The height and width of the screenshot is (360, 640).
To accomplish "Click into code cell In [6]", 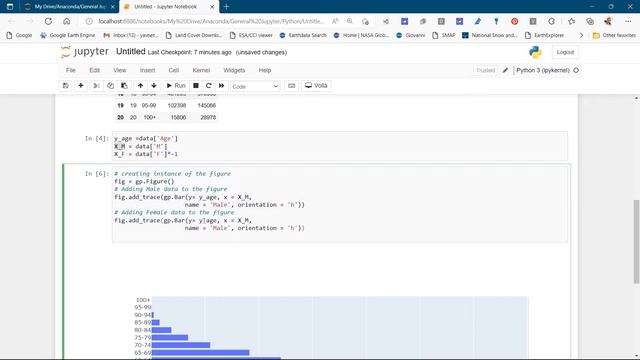I will click(x=340, y=204).
